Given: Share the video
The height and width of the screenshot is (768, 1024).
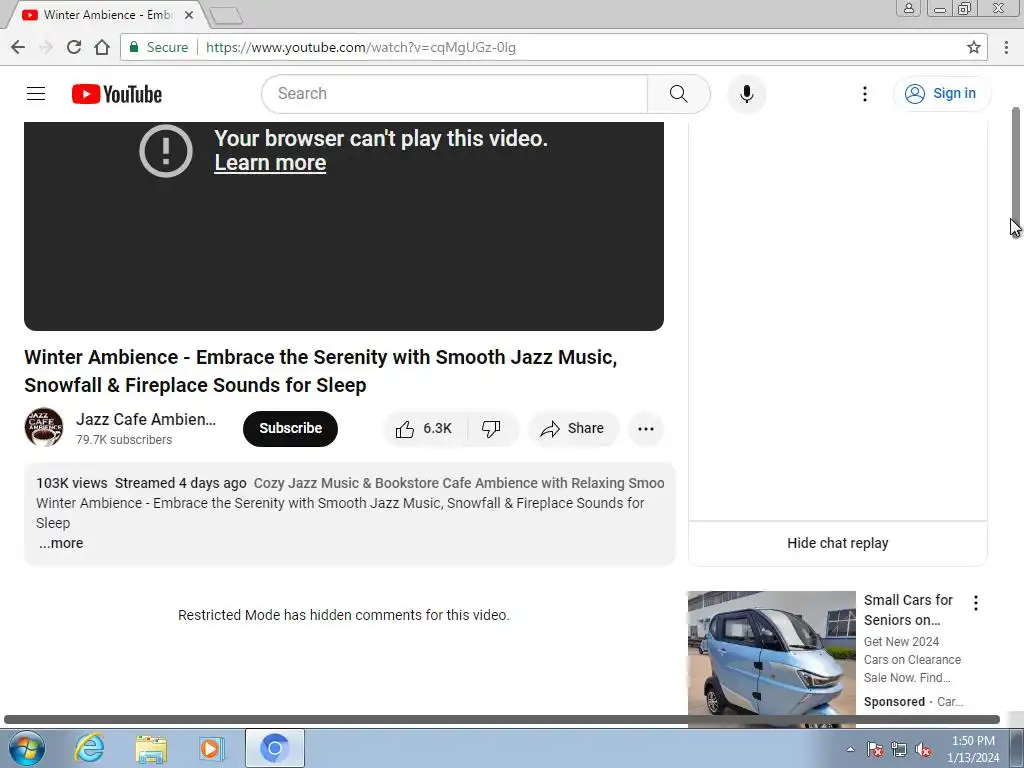Looking at the screenshot, I should tap(572, 428).
